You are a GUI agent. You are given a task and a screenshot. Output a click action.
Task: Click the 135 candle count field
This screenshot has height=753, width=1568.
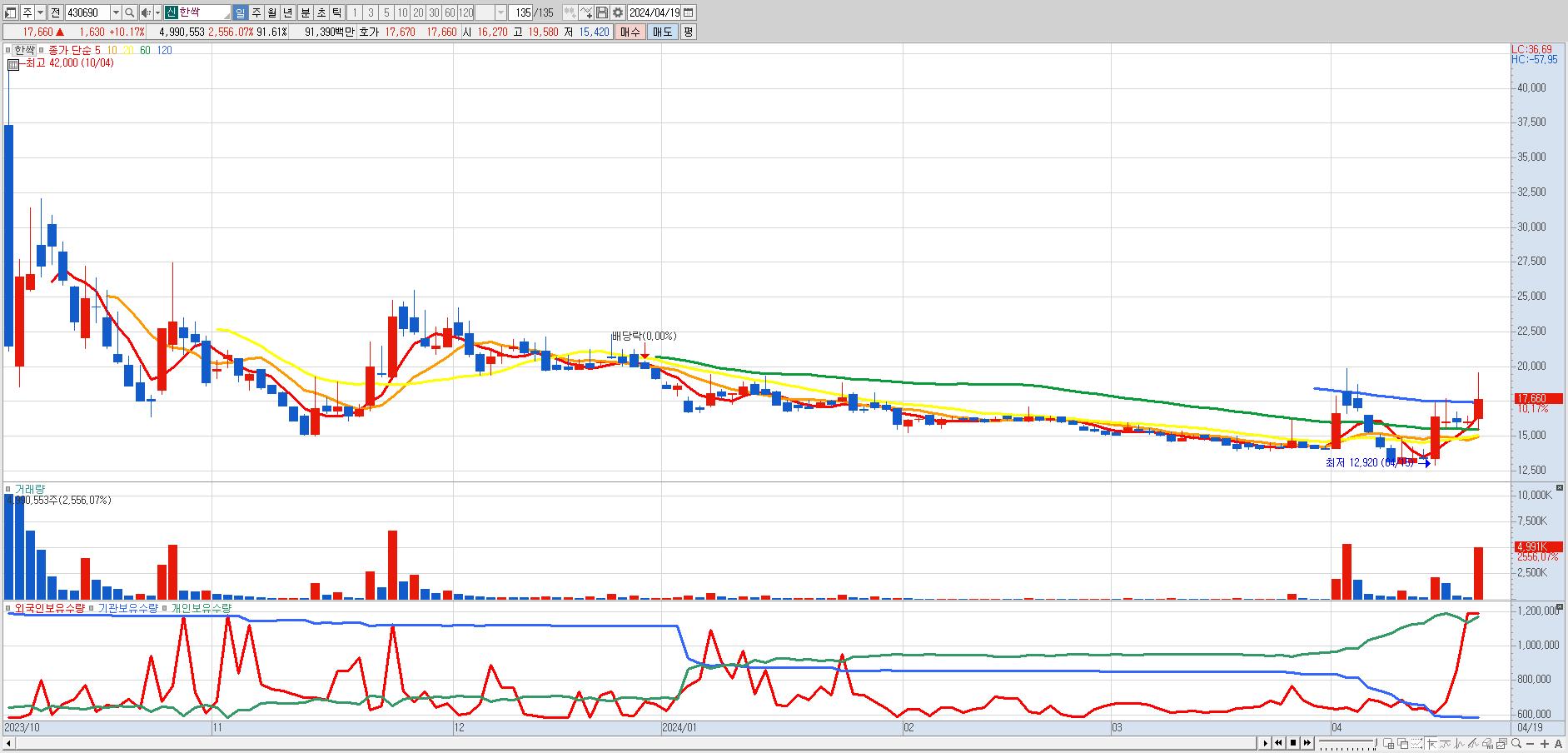click(x=521, y=12)
